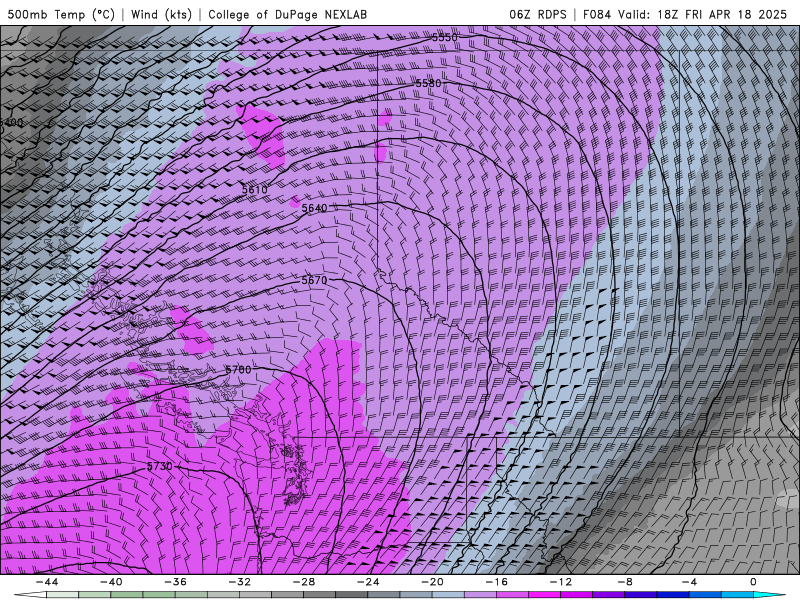The width and height of the screenshot is (800, 600).
Task: Click the -12 legend value
Action: click(x=561, y=582)
